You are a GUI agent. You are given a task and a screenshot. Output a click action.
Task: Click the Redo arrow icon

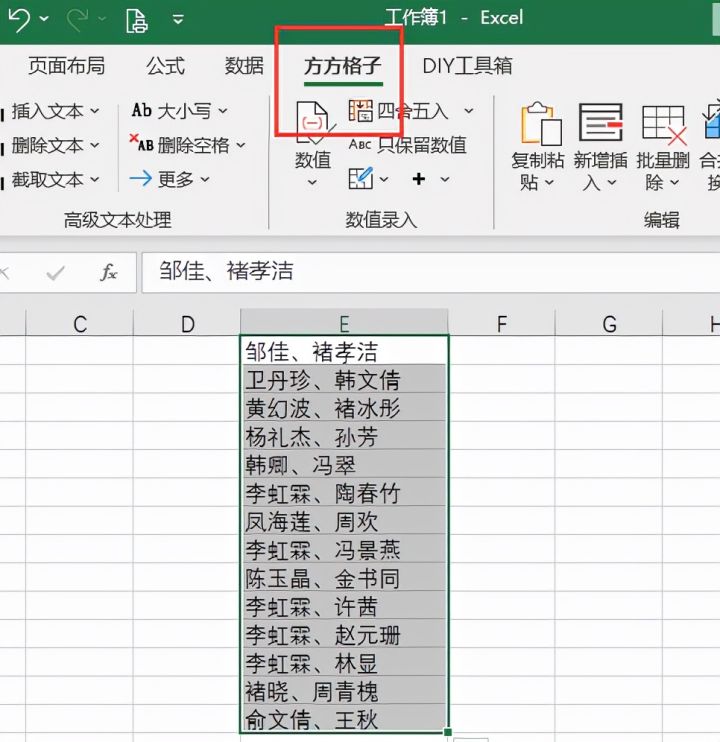[78, 20]
